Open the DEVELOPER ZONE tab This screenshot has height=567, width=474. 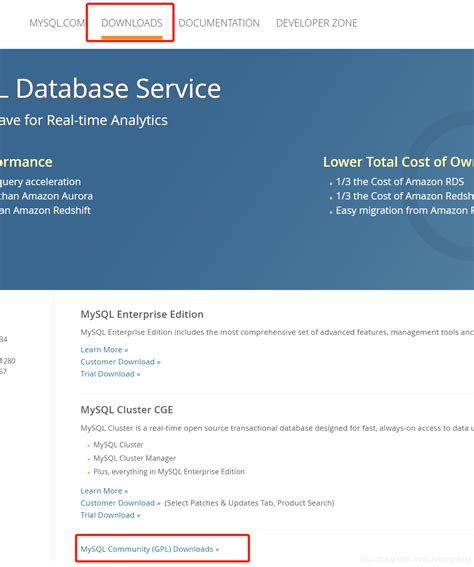pyautogui.click(x=316, y=23)
